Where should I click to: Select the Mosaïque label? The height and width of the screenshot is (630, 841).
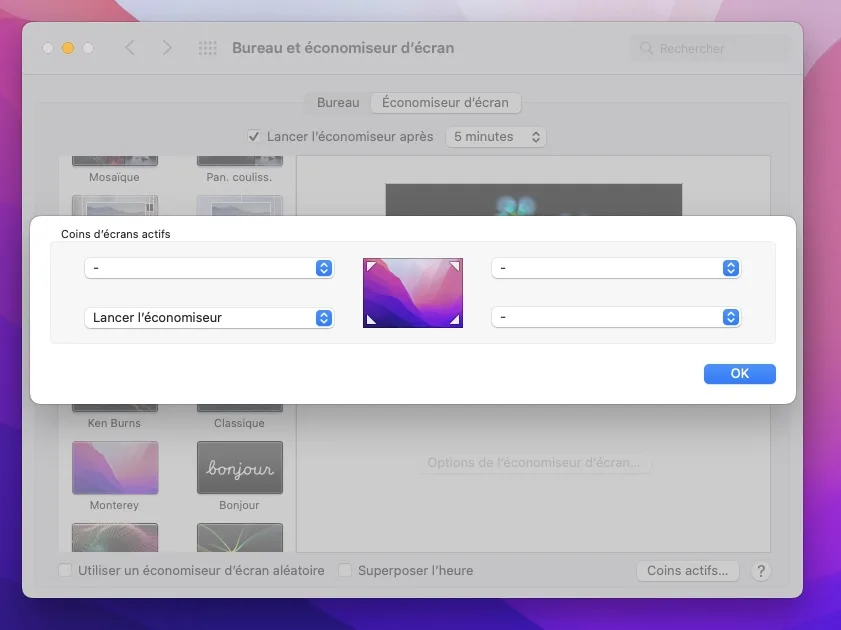point(114,177)
